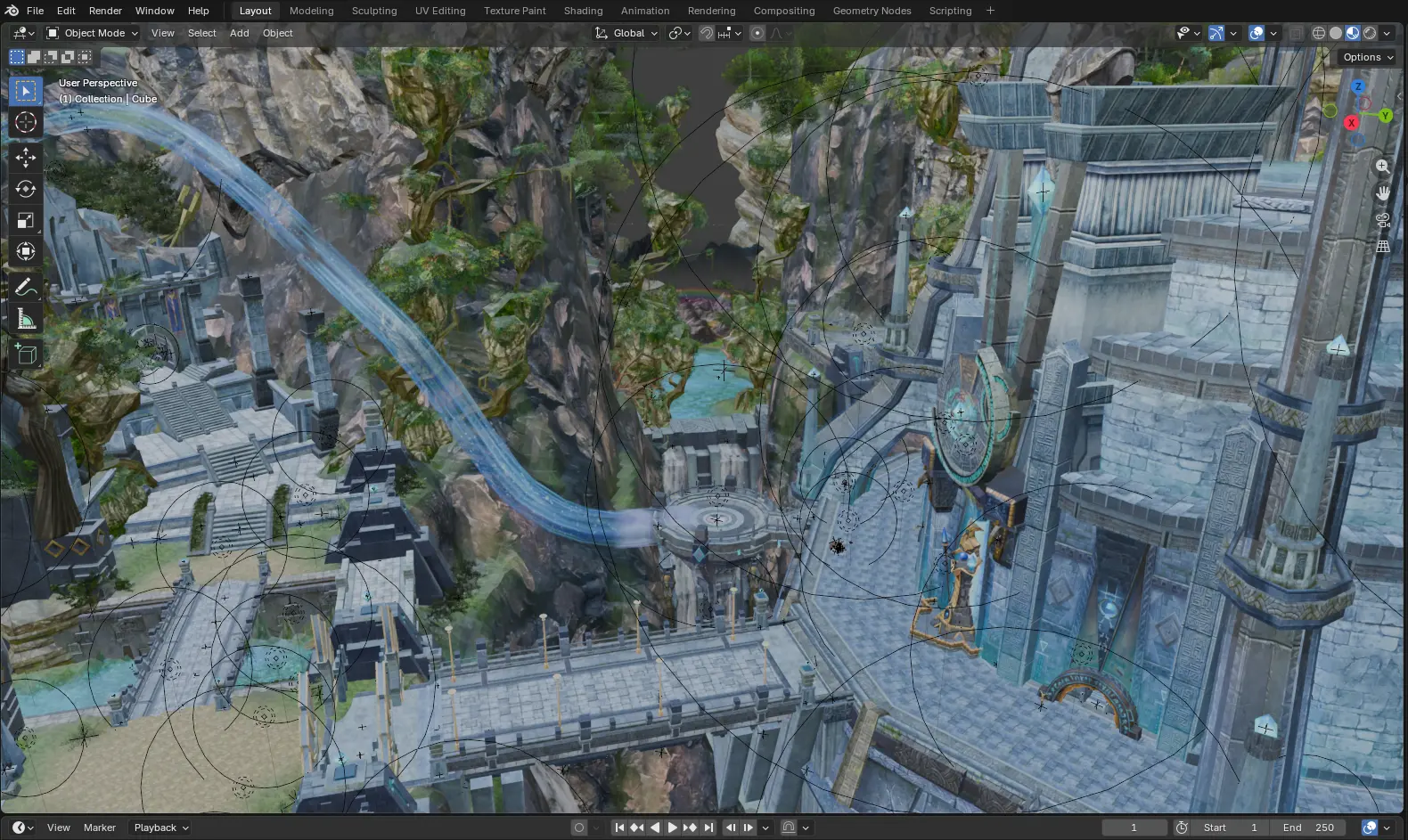The width and height of the screenshot is (1408, 840).
Task: Toggle show overlays button
Action: (1257, 33)
